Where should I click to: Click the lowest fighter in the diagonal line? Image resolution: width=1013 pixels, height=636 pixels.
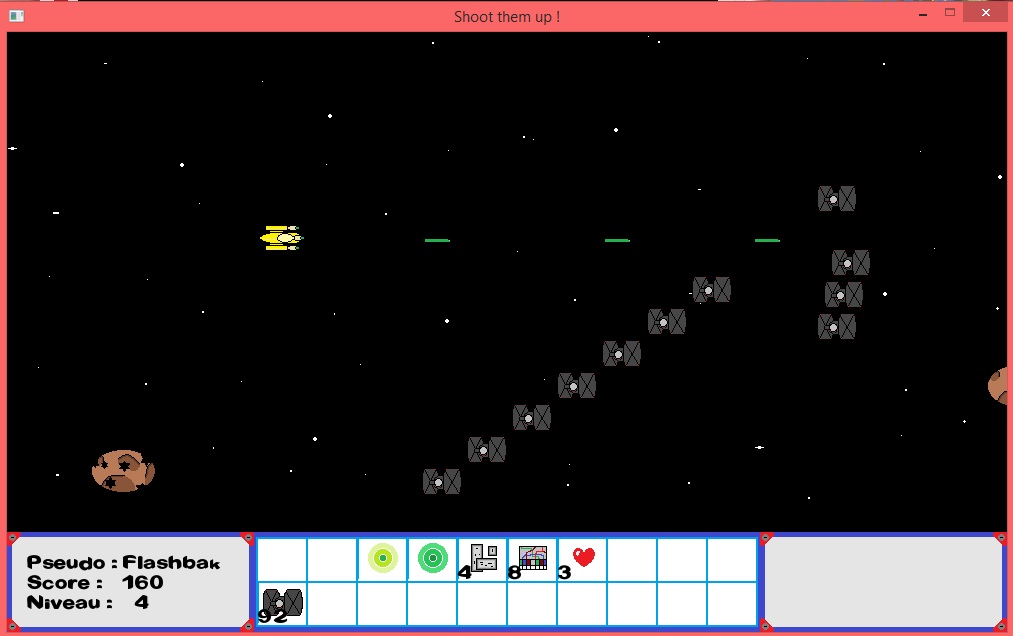click(x=442, y=482)
